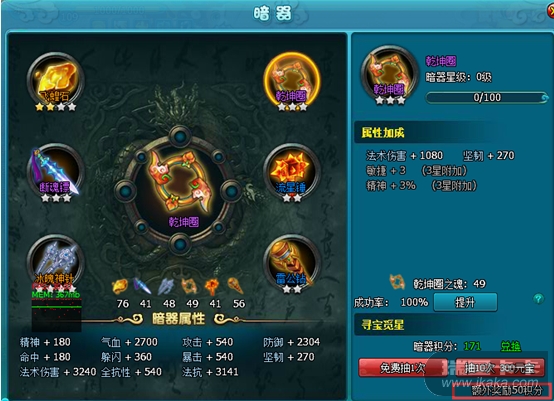Image resolution: width=554 pixels, height=401 pixels.
Task: Select the 雷公钻 drill weapon icon
Action: [x=292, y=262]
